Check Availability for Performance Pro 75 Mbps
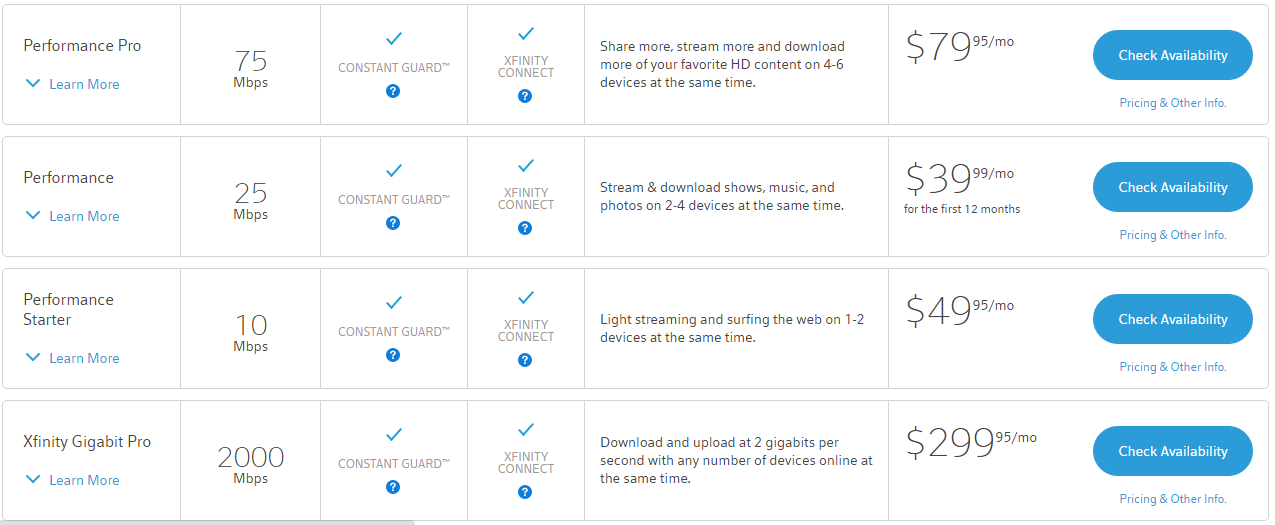 (1172, 55)
